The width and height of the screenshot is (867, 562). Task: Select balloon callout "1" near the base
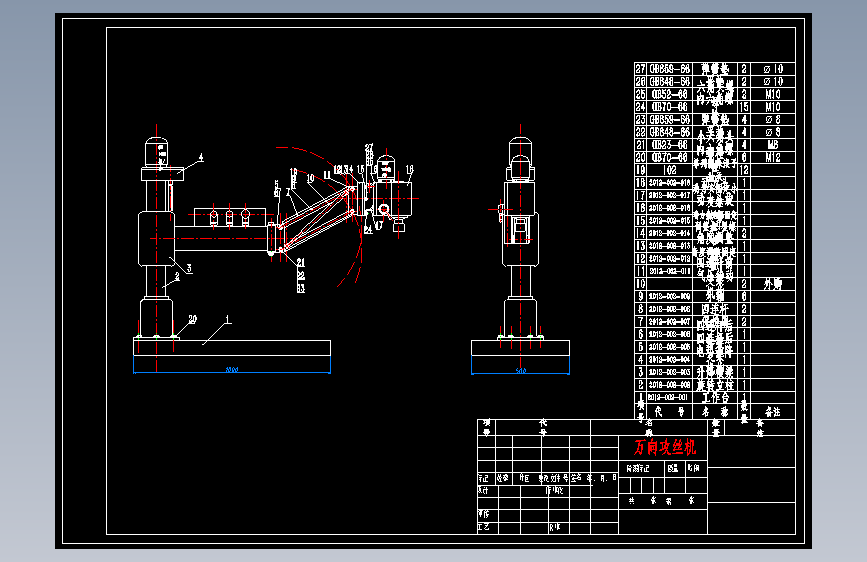pos(227,320)
